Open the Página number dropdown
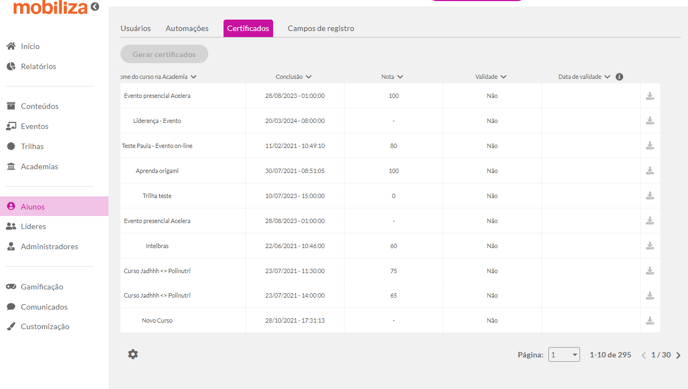Screen dimensions: 688x389 [564, 354]
